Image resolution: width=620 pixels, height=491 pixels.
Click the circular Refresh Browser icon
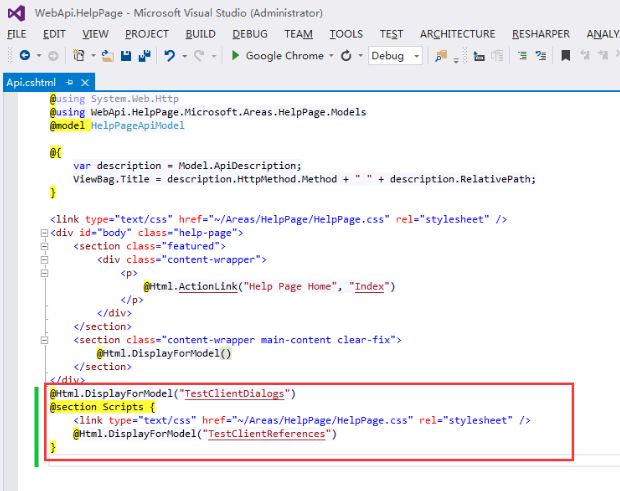pyautogui.click(x=346, y=56)
